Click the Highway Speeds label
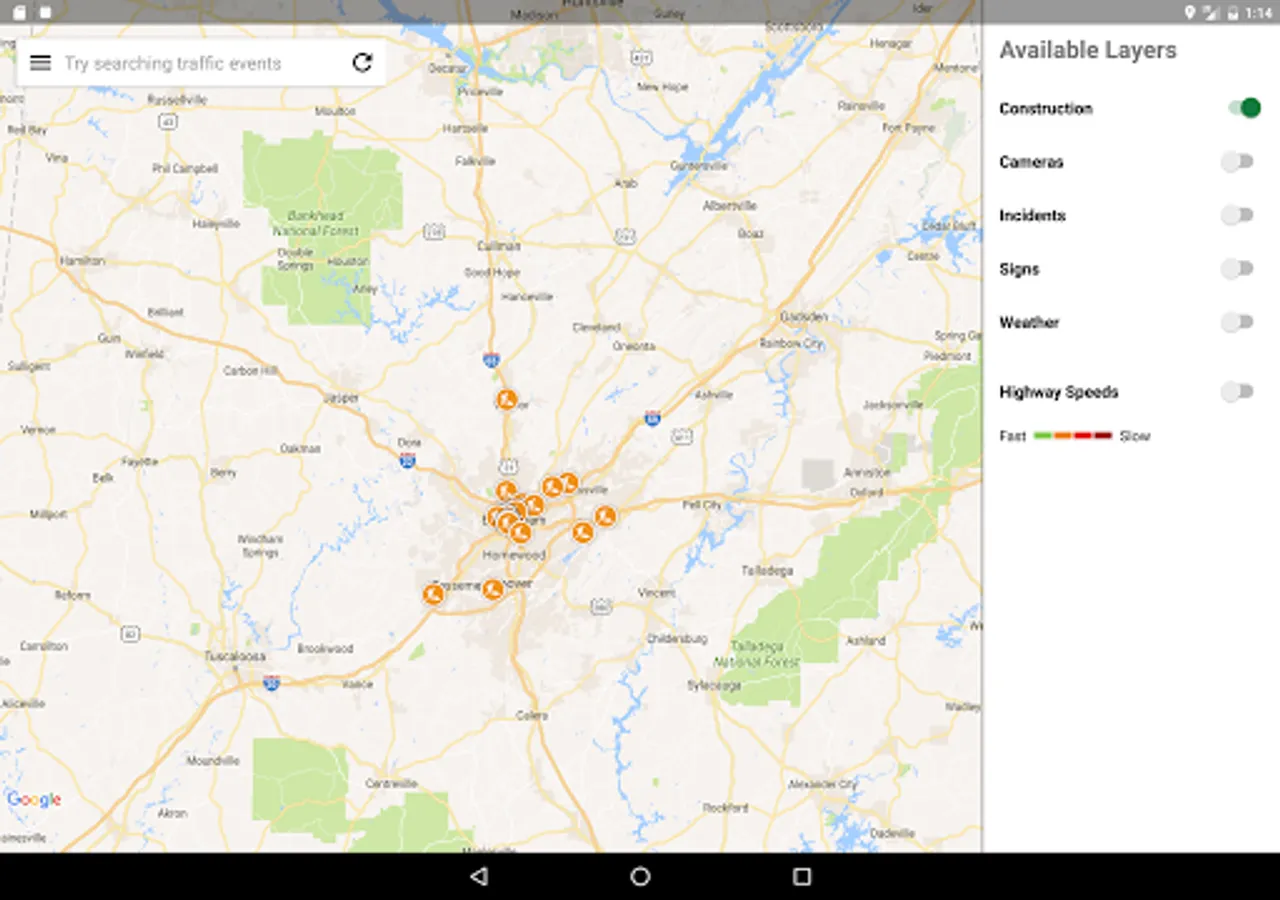Image resolution: width=1280 pixels, height=900 pixels. coord(1059,392)
